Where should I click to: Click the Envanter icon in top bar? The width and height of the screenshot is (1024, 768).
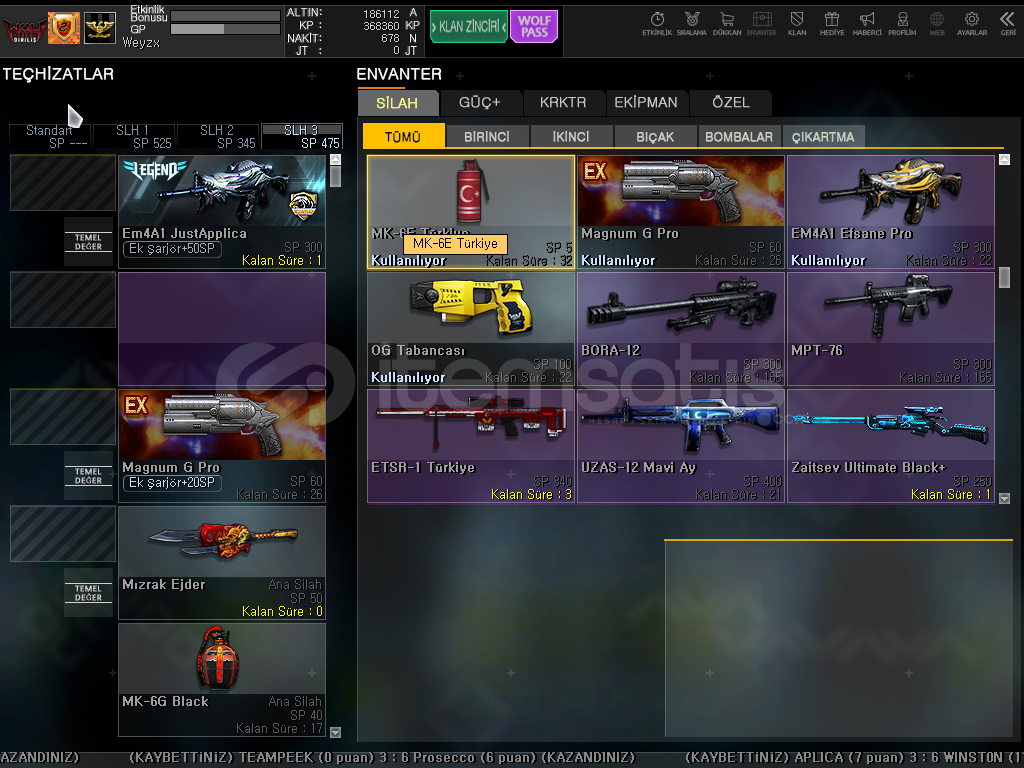click(x=761, y=24)
